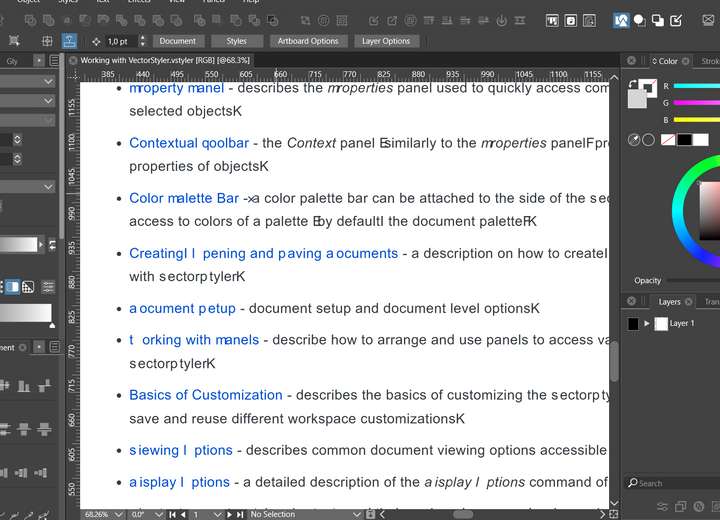Select the artboard tool icon at the context bar start

tap(14, 41)
